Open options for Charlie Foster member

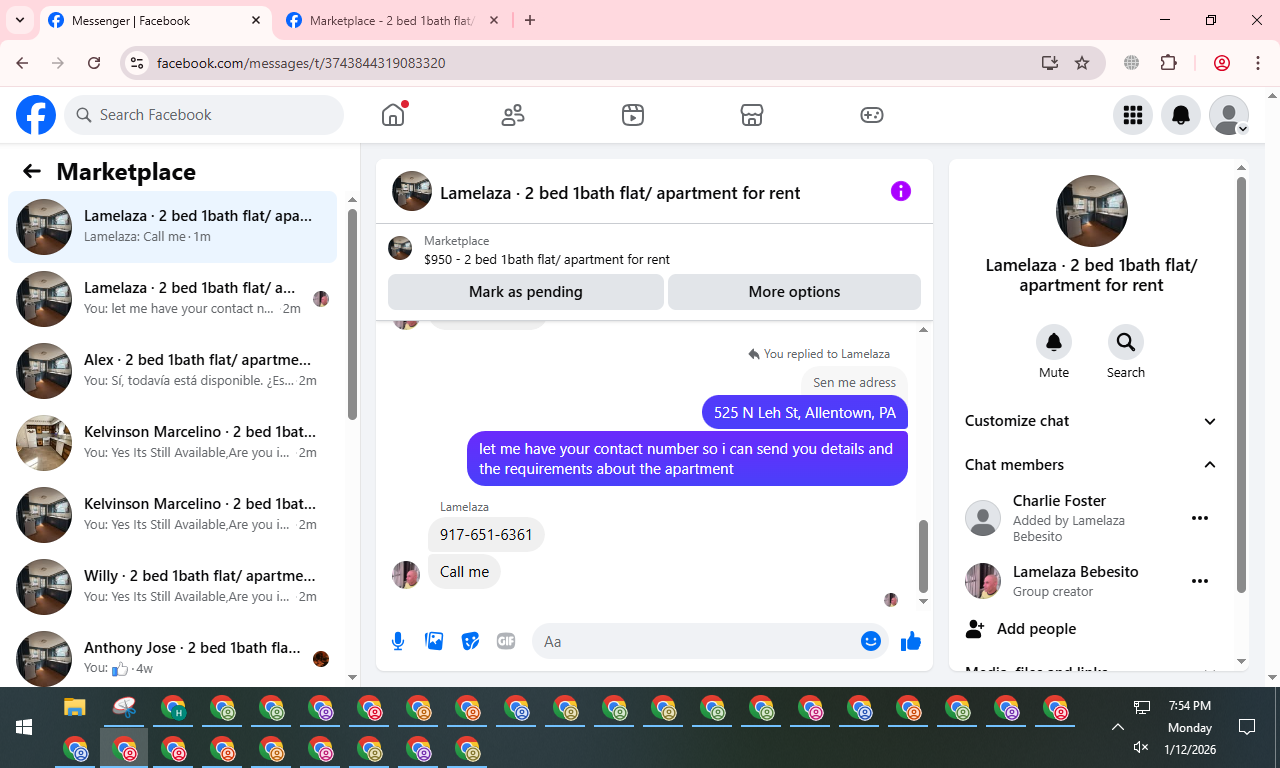[1200, 518]
